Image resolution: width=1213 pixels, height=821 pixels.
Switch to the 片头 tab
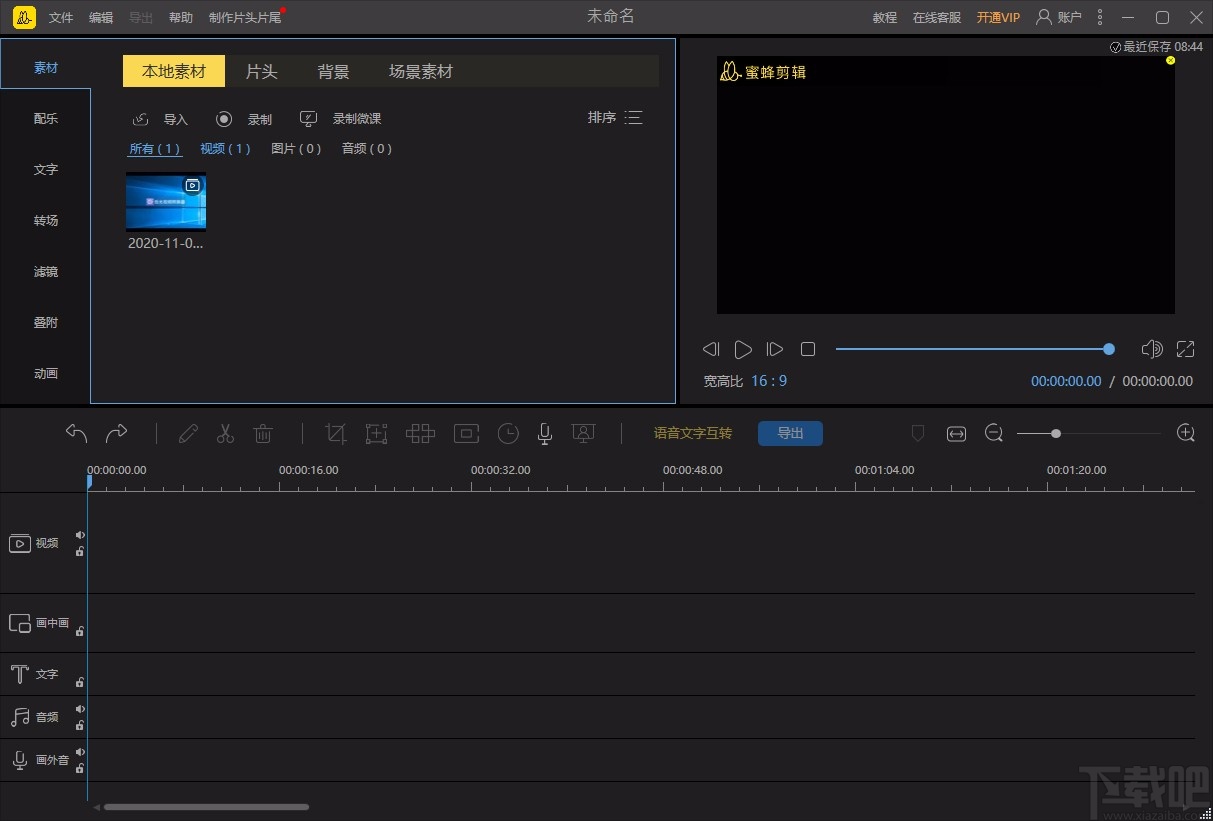(x=261, y=71)
